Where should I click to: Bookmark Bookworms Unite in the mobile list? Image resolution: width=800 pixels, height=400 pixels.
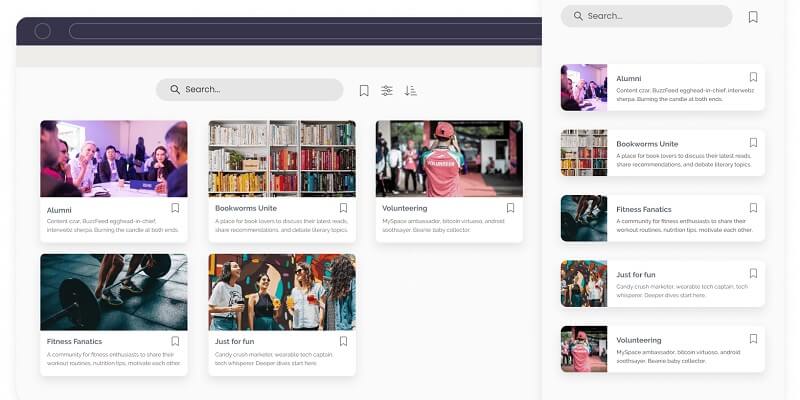coord(754,142)
